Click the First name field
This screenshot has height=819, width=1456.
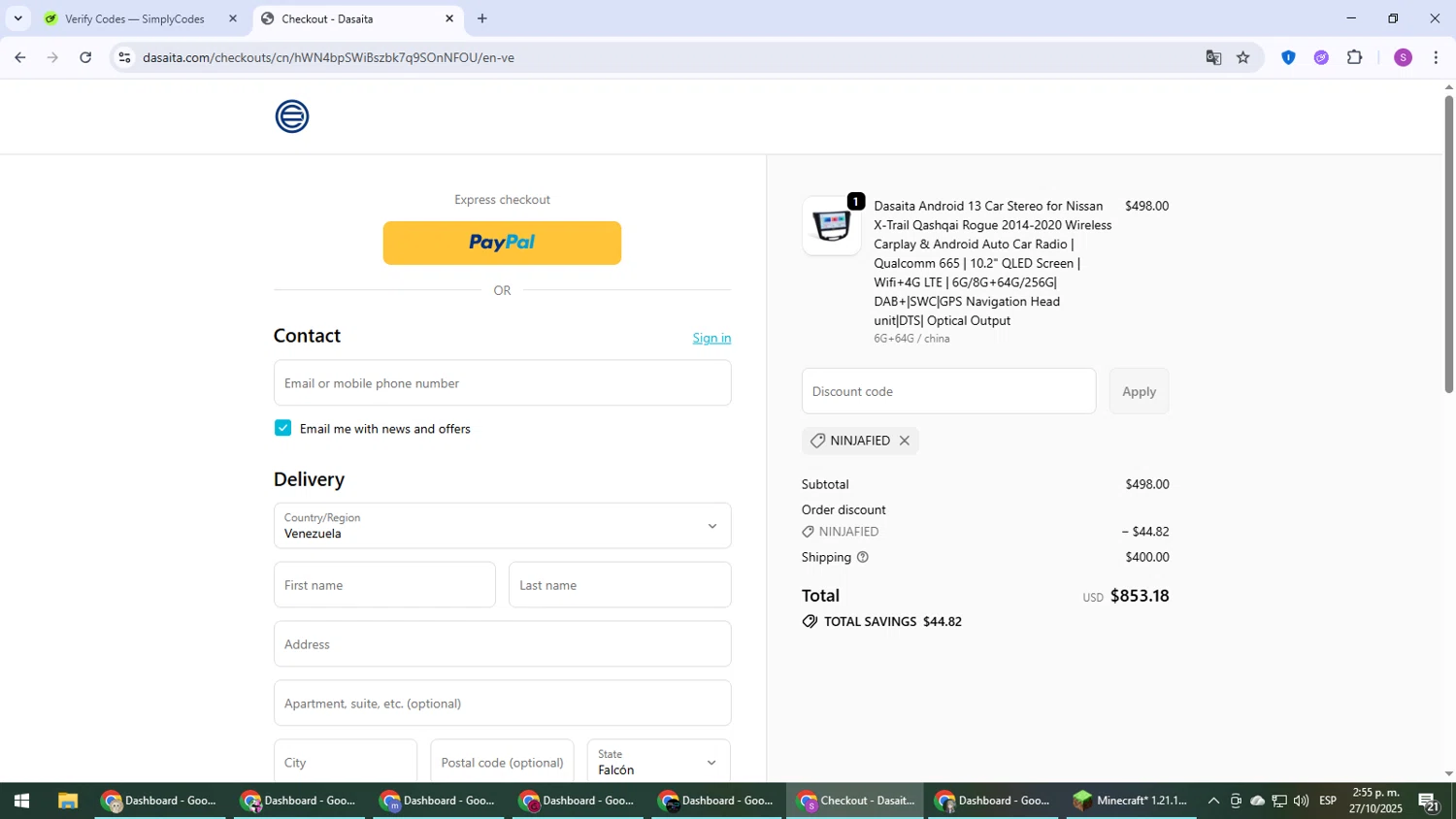(384, 585)
